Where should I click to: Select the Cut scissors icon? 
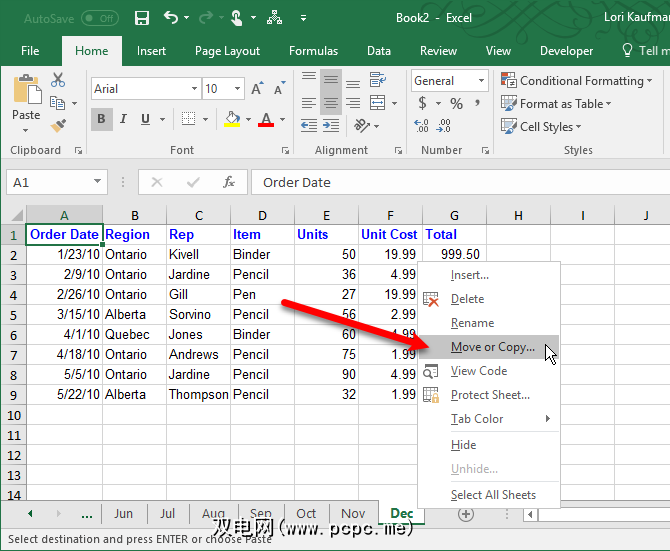(58, 81)
